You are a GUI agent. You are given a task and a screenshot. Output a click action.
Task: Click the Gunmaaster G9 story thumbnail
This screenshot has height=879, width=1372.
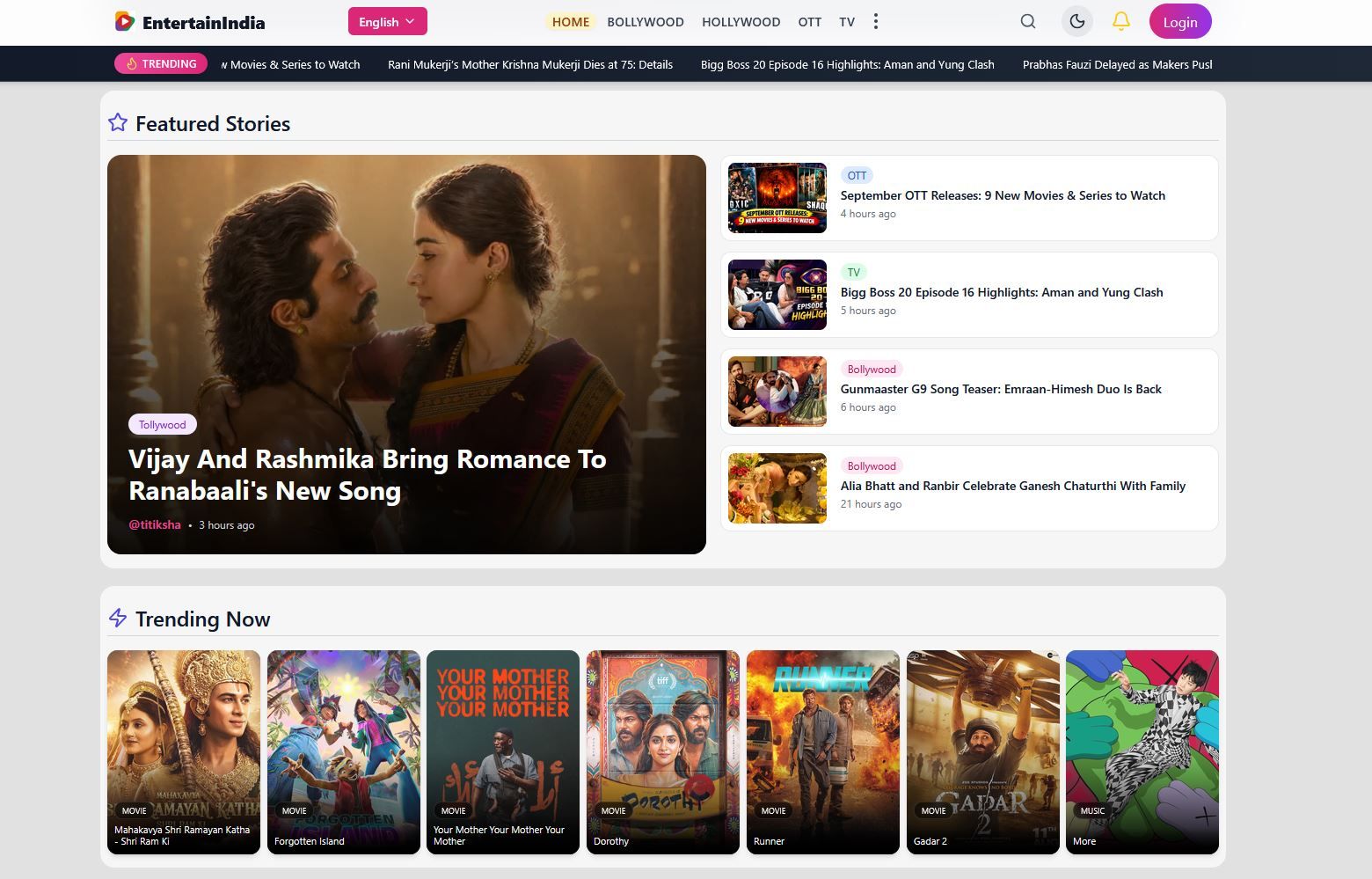(x=777, y=392)
